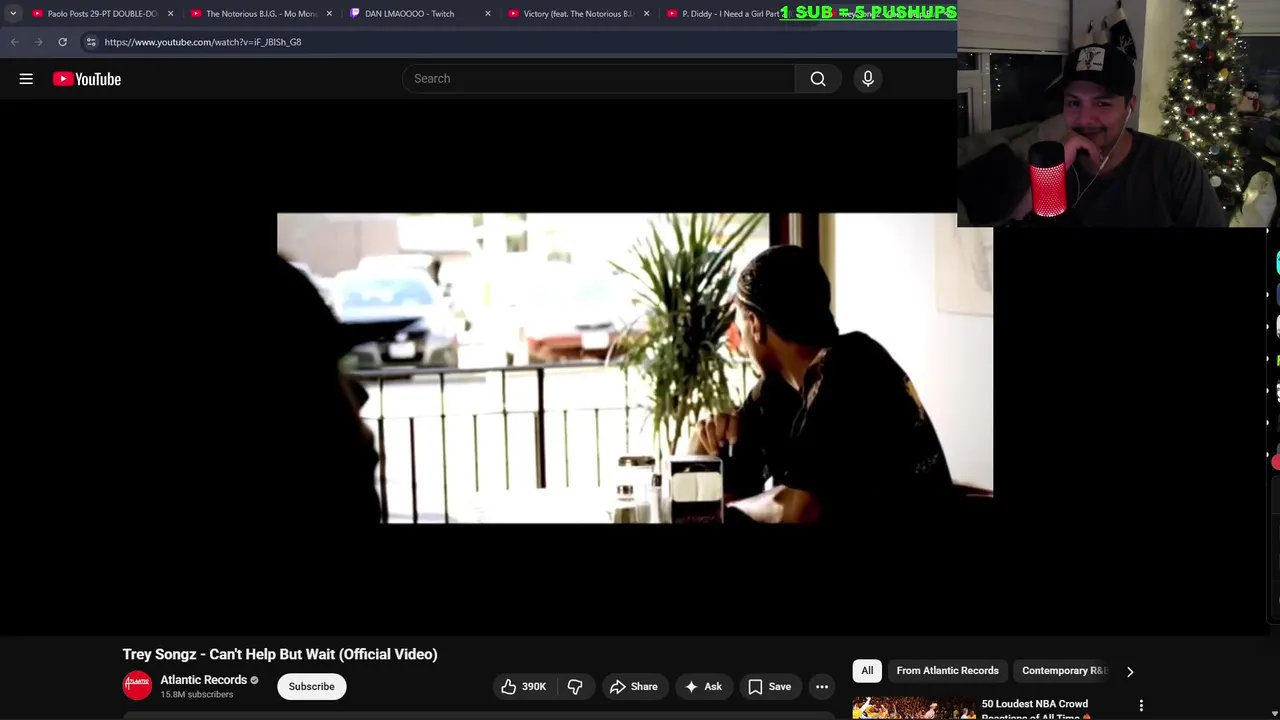The image size is (1280, 720).
Task: Select the All filter chip
Action: coord(867,671)
